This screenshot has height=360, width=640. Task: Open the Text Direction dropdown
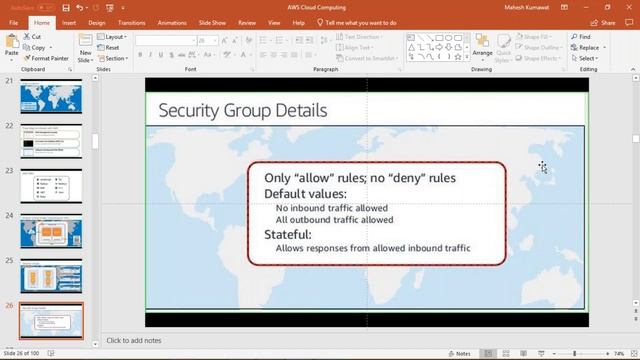[360, 37]
